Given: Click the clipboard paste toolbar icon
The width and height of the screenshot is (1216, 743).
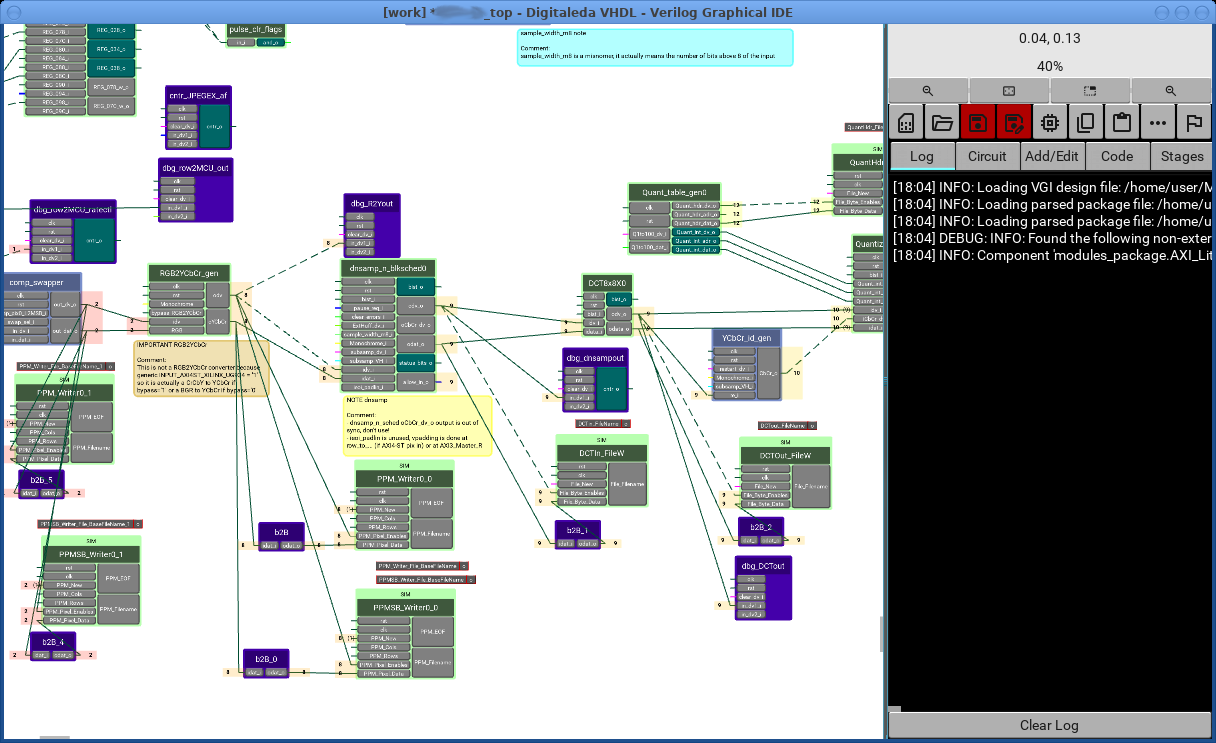Looking at the screenshot, I should (1122, 123).
